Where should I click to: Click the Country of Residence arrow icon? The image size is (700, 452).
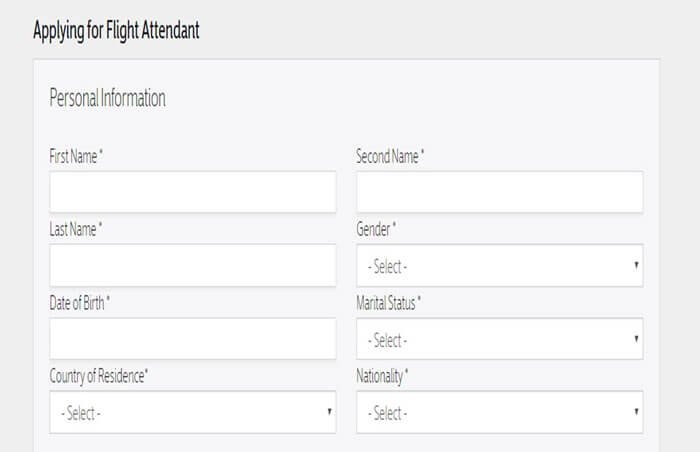coord(329,412)
